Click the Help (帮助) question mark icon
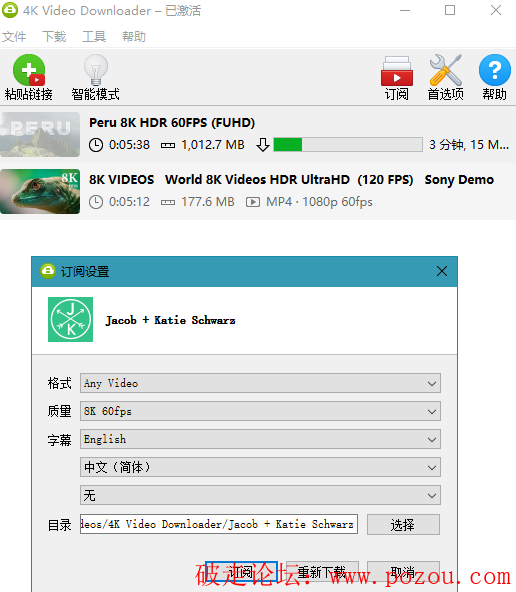The height and width of the screenshot is (592, 516). [494, 70]
